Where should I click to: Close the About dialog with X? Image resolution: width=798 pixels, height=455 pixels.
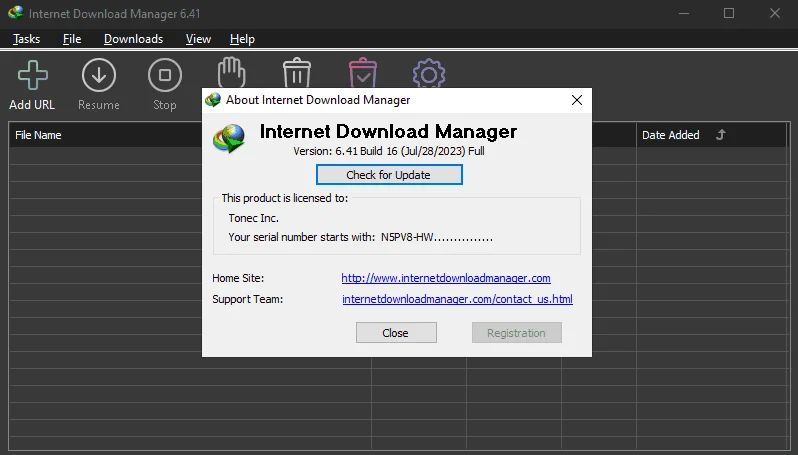(x=577, y=100)
